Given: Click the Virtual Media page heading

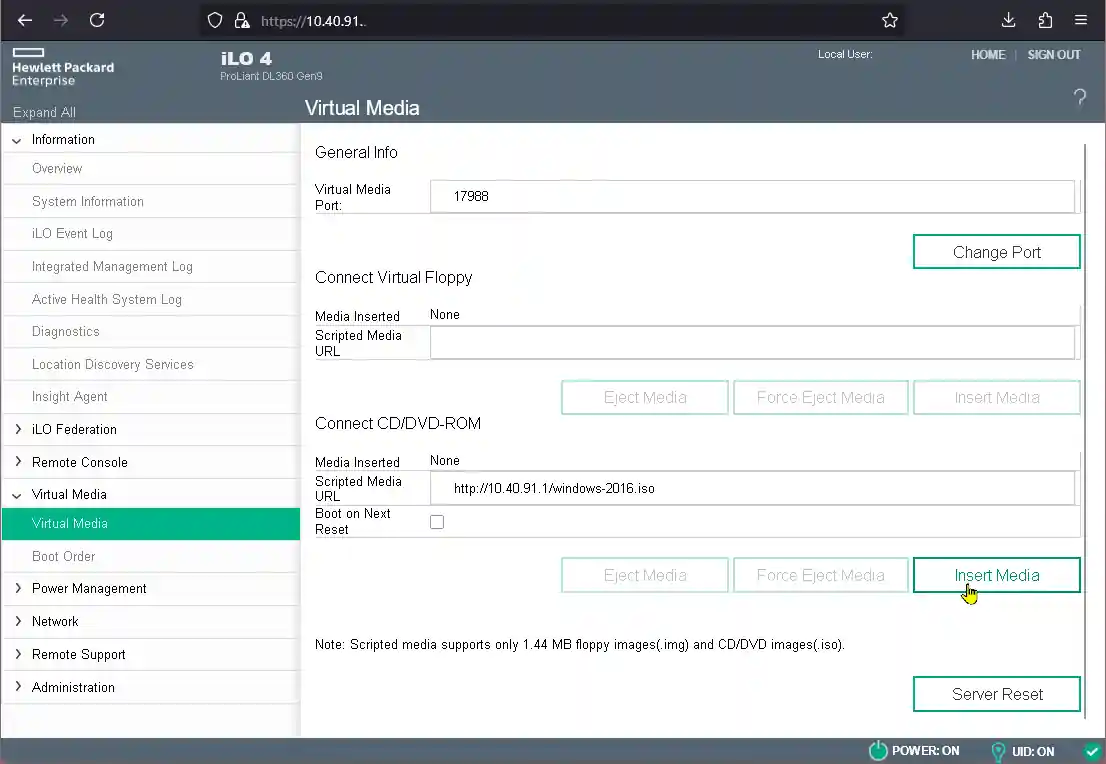Looking at the screenshot, I should point(362,108).
